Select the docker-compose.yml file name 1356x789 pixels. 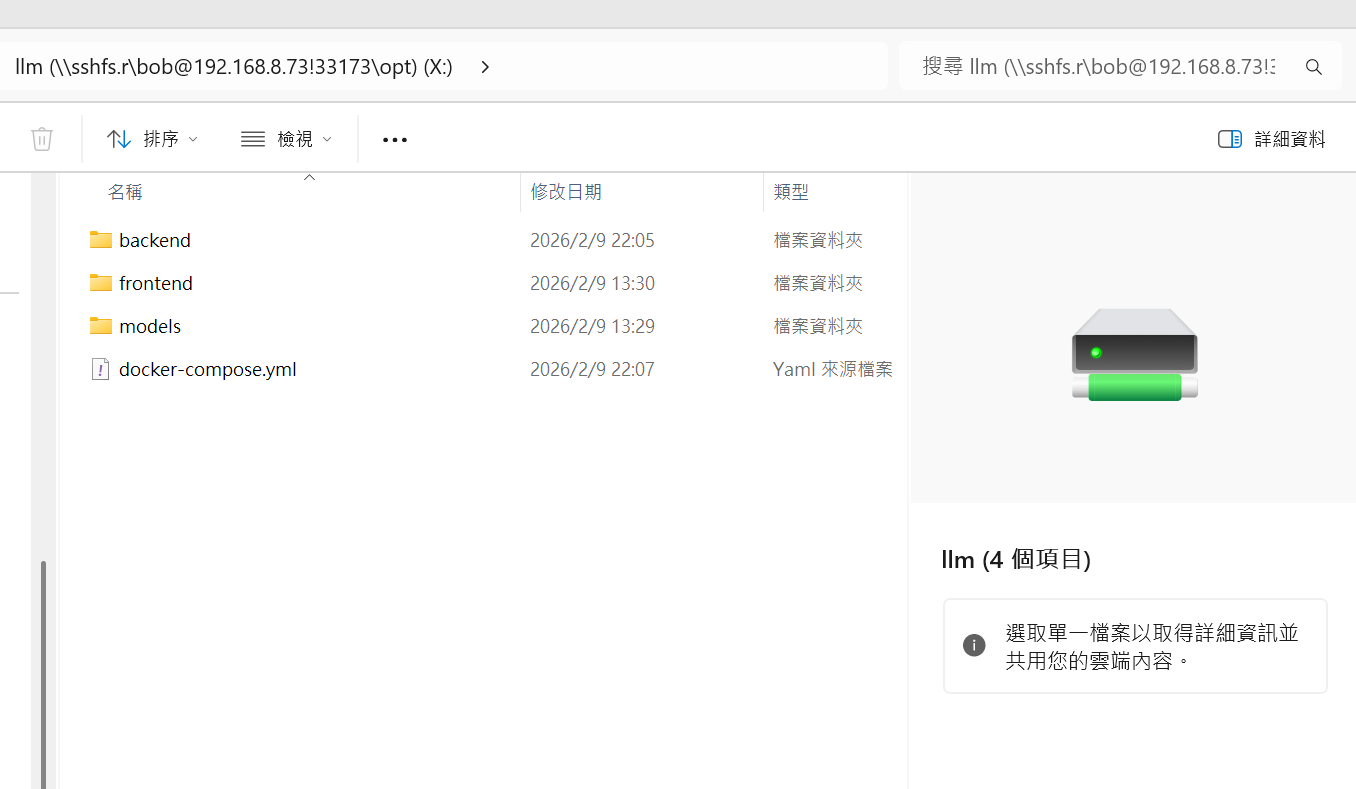(207, 369)
